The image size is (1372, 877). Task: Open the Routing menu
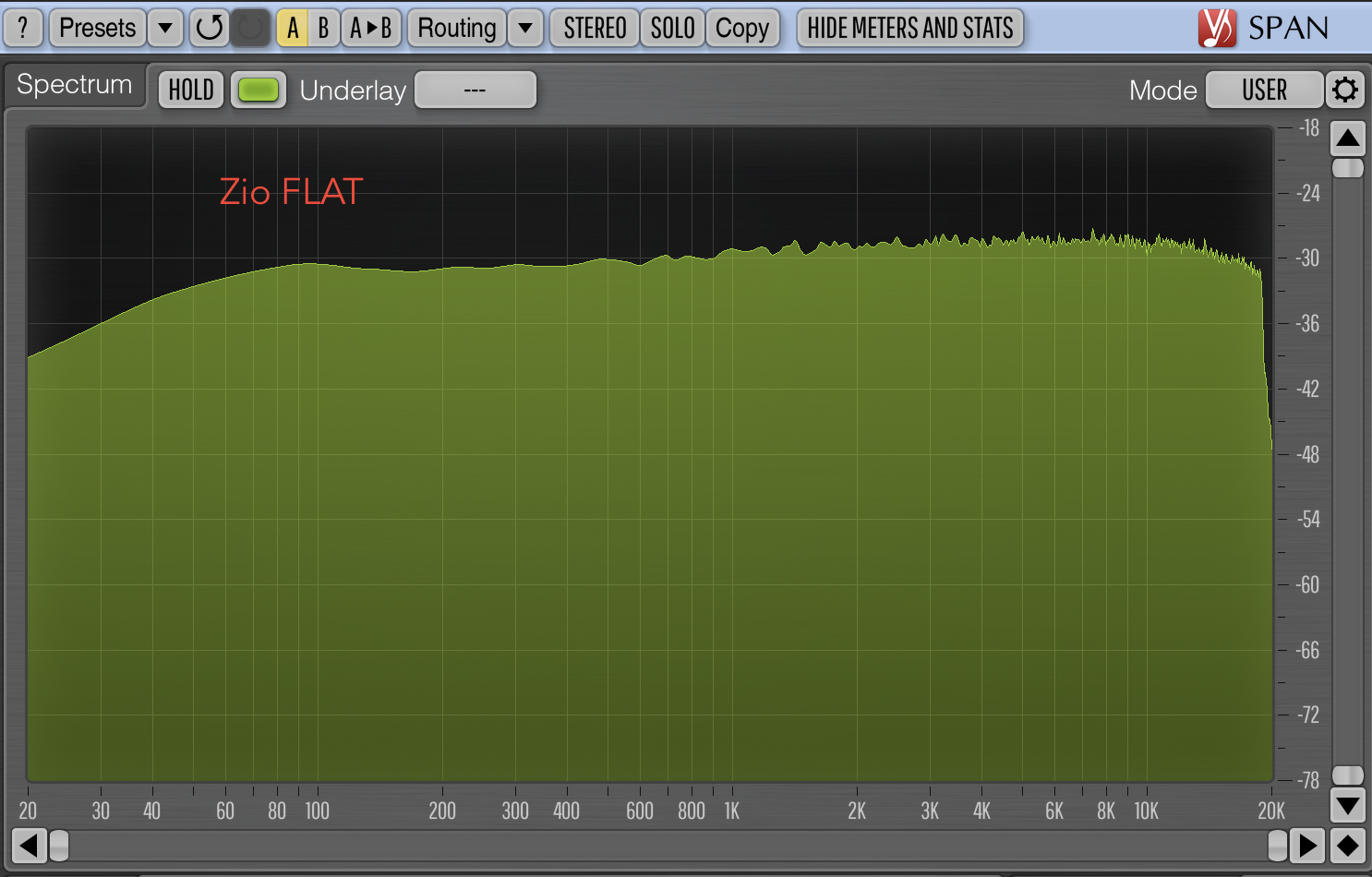click(457, 28)
